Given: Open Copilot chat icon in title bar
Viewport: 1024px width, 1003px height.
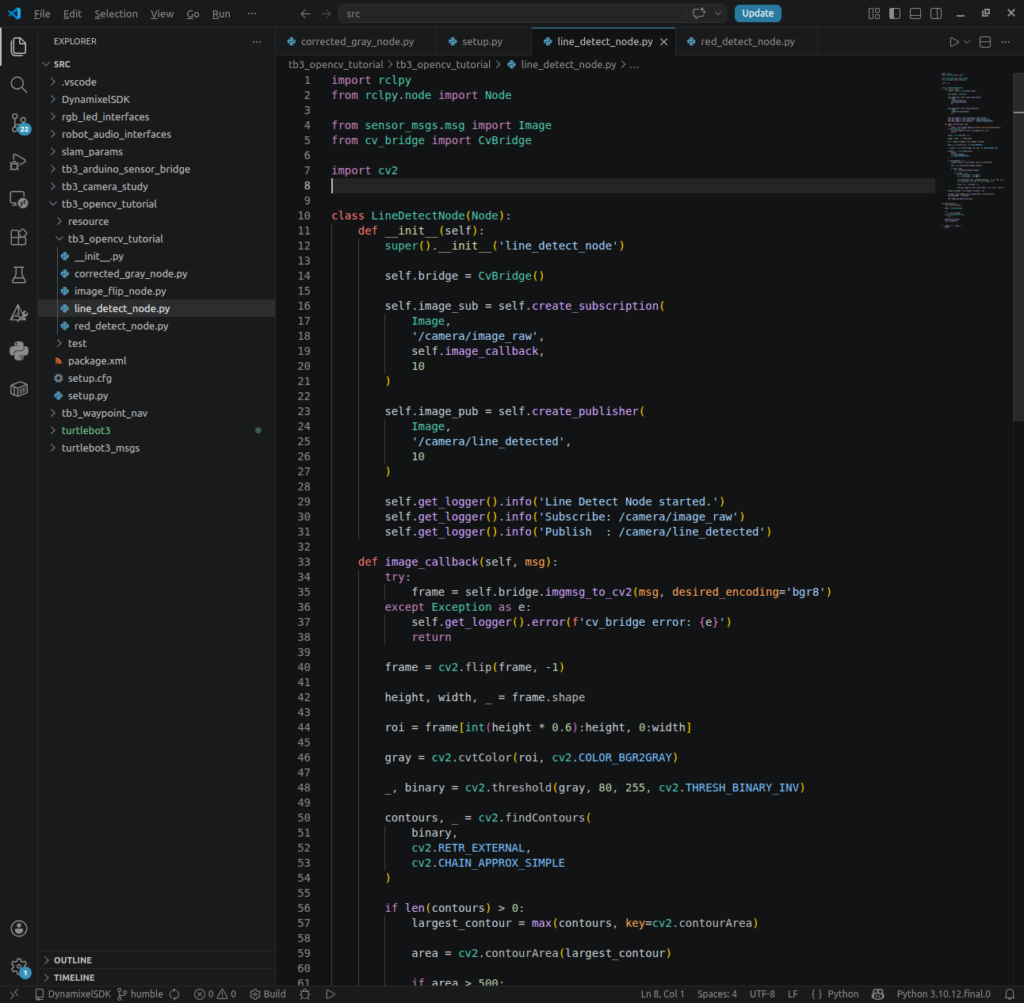Looking at the screenshot, I should (x=699, y=14).
